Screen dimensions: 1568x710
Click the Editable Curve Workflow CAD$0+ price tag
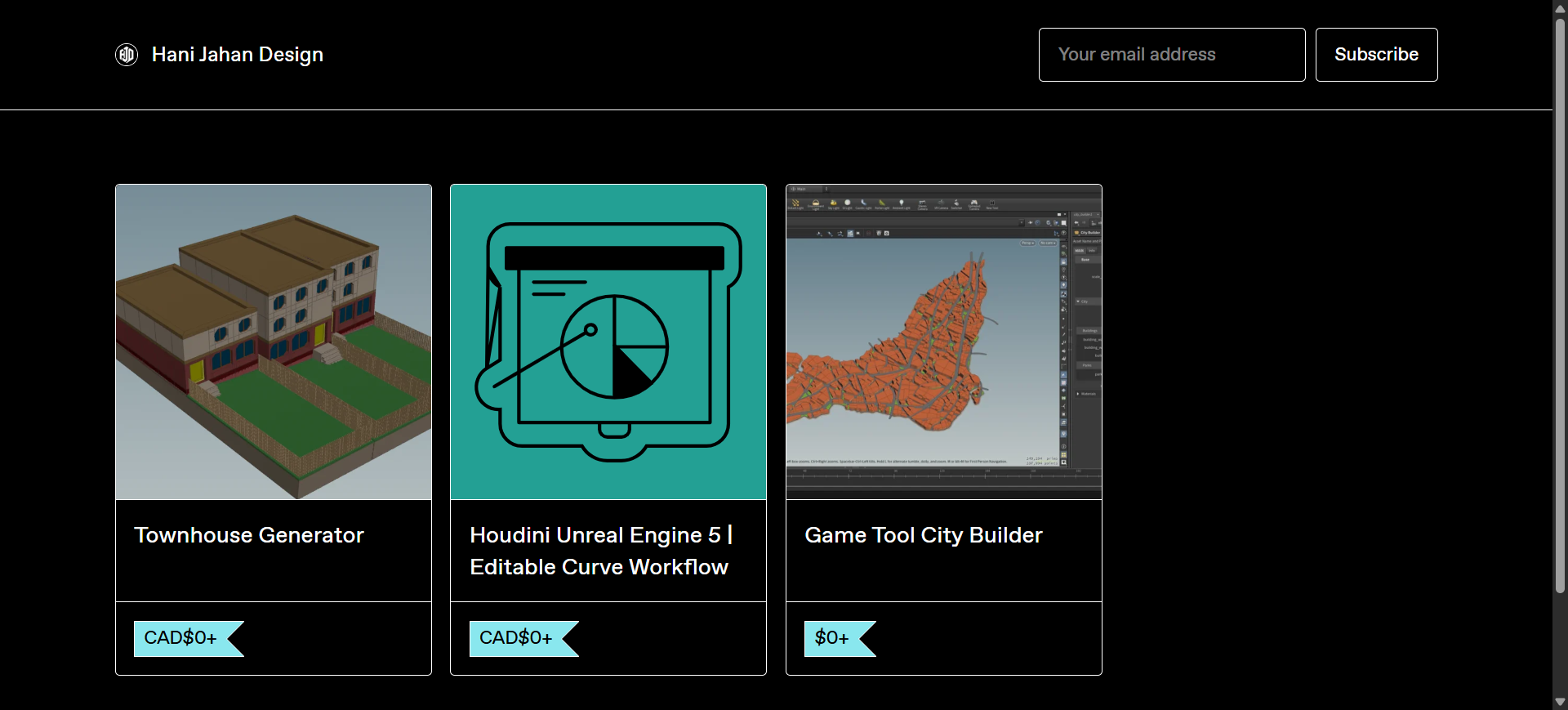(523, 638)
